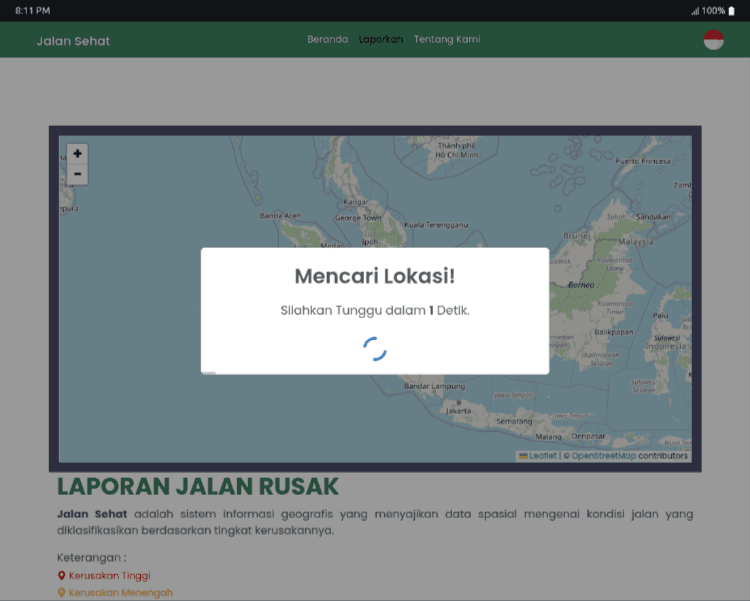Click the Kerusakan Tinggi legend label

pyautogui.click(x=110, y=576)
